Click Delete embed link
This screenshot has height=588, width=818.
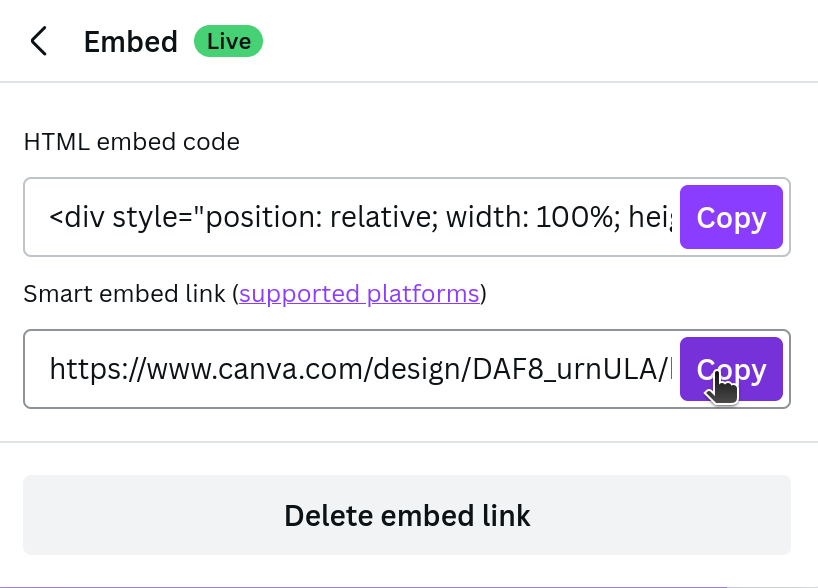[x=407, y=515]
